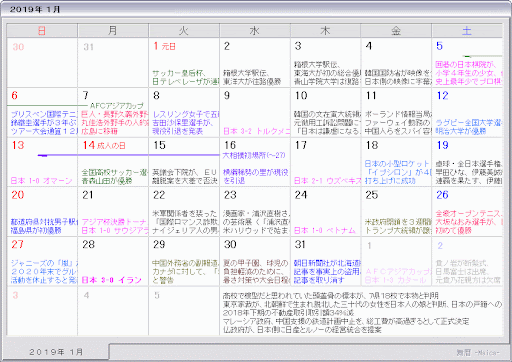The width and height of the screenshot is (512, 362).
Task: Select date 20 Sunday cell
Action: pos(42,212)
